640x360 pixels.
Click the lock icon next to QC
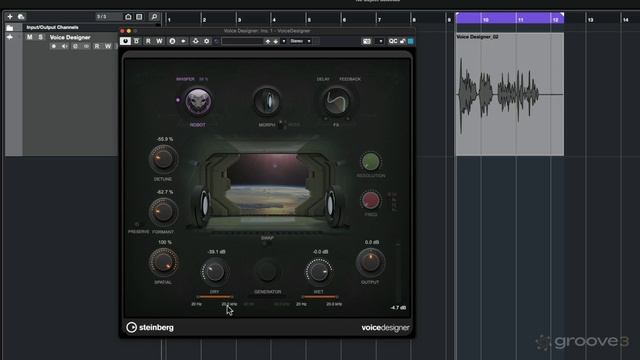click(x=402, y=41)
